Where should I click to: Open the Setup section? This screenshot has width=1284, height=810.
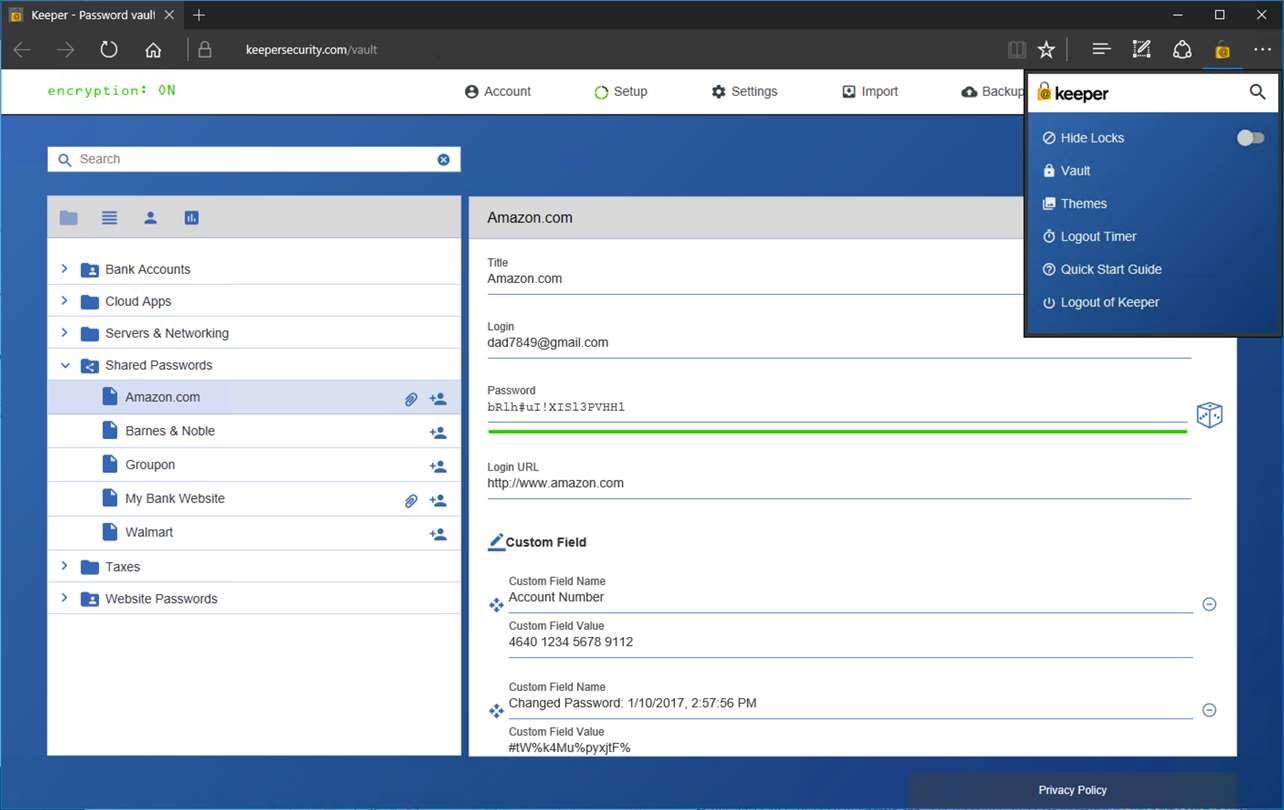pos(621,92)
